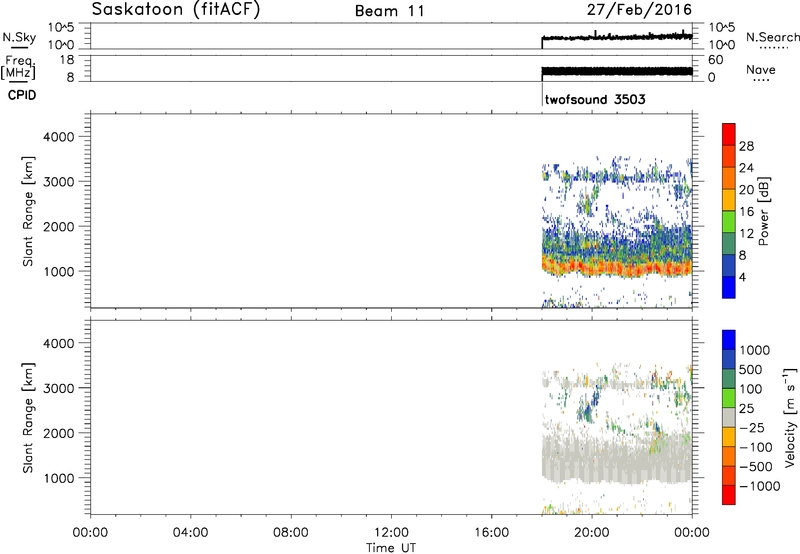
Task: Click the Power colorbar segment between 8 and 12
Action: 729,243
